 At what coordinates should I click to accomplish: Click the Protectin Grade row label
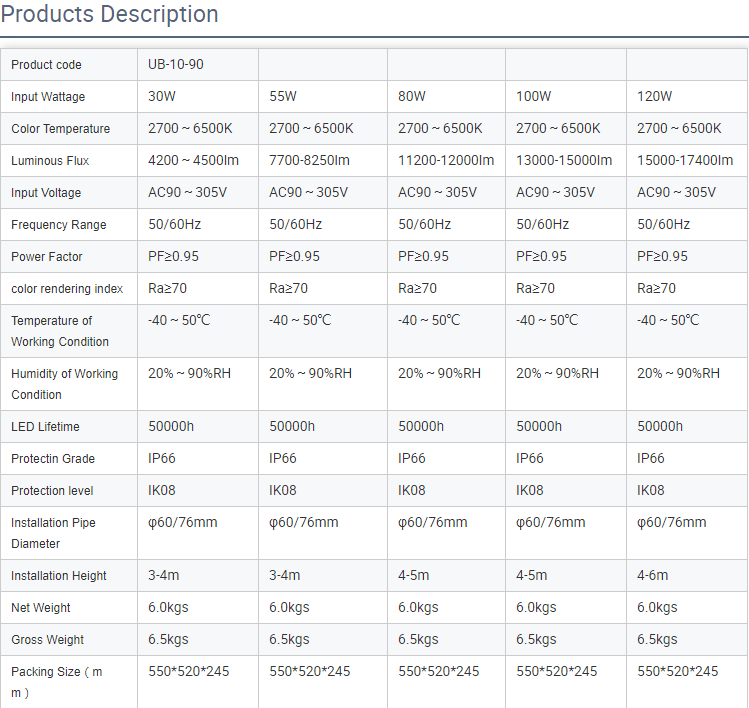[x=53, y=459]
